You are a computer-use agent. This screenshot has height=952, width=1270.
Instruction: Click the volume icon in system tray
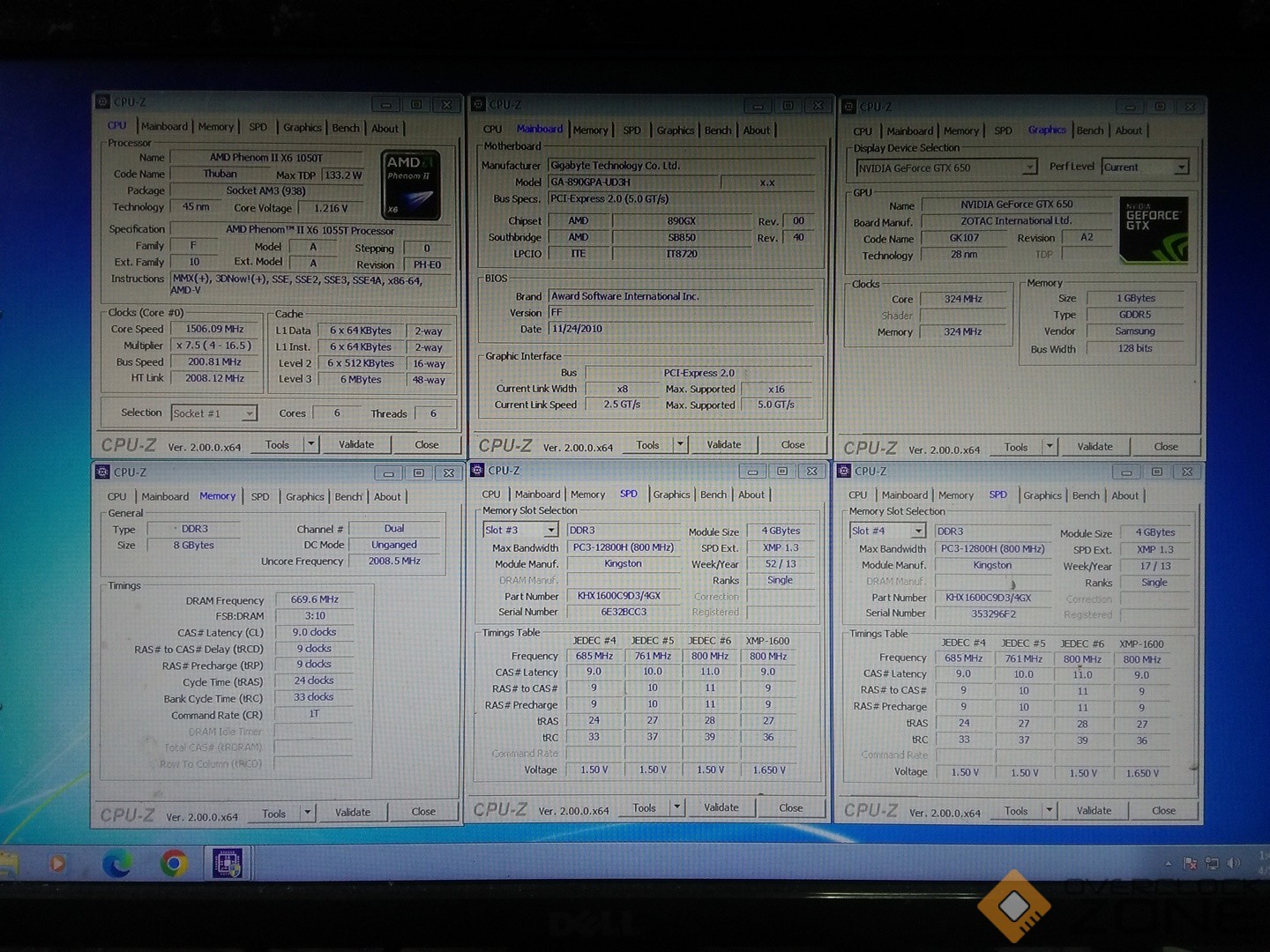[x=1233, y=863]
